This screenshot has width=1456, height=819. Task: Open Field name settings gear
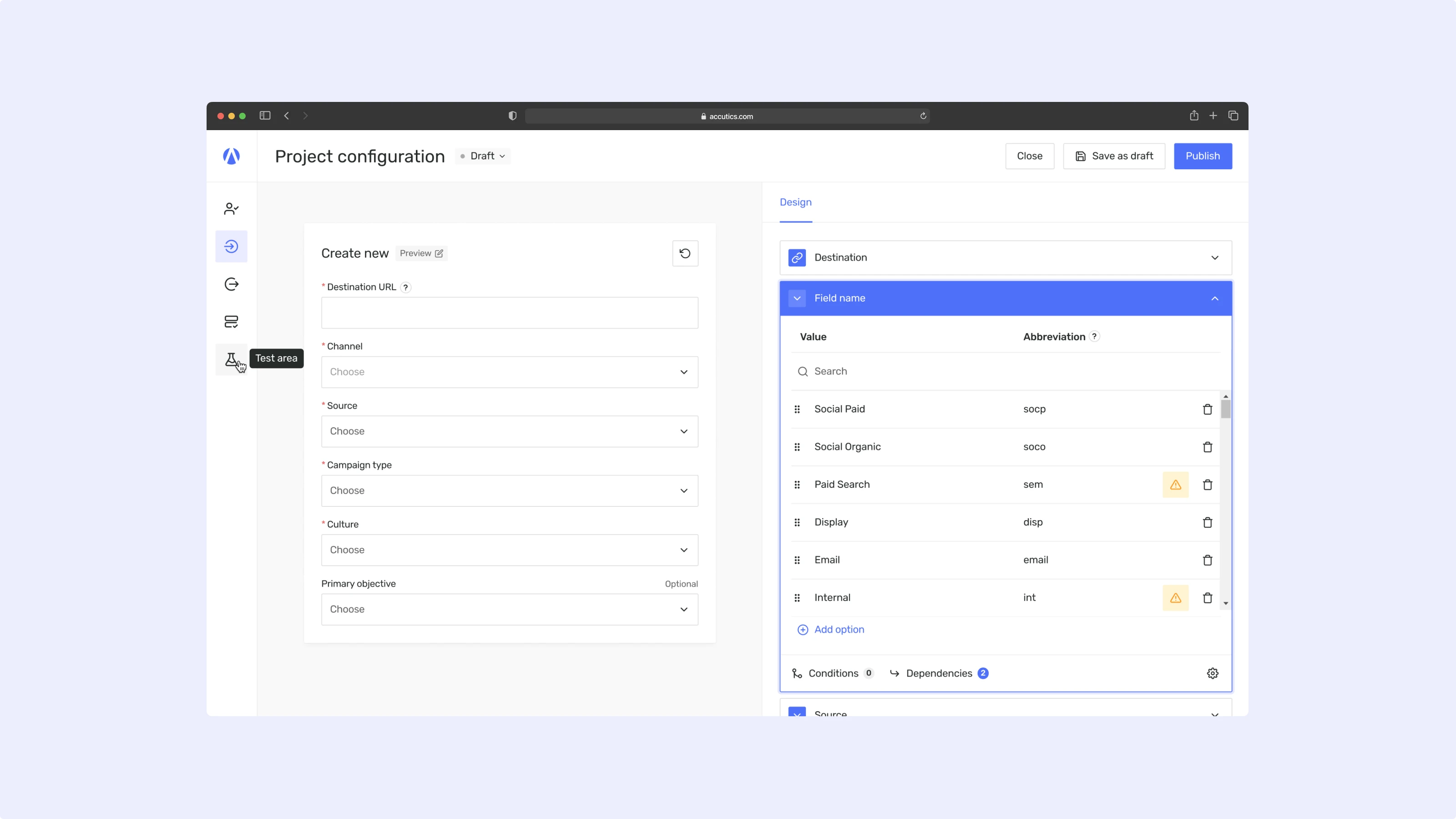click(1212, 673)
